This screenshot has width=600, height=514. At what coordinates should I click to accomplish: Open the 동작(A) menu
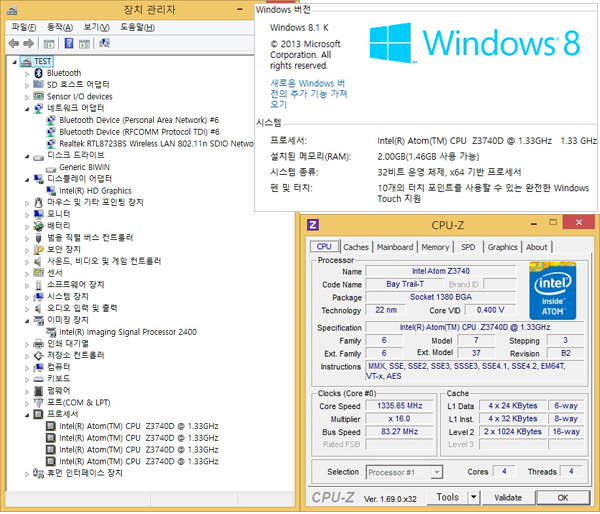tap(60, 27)
